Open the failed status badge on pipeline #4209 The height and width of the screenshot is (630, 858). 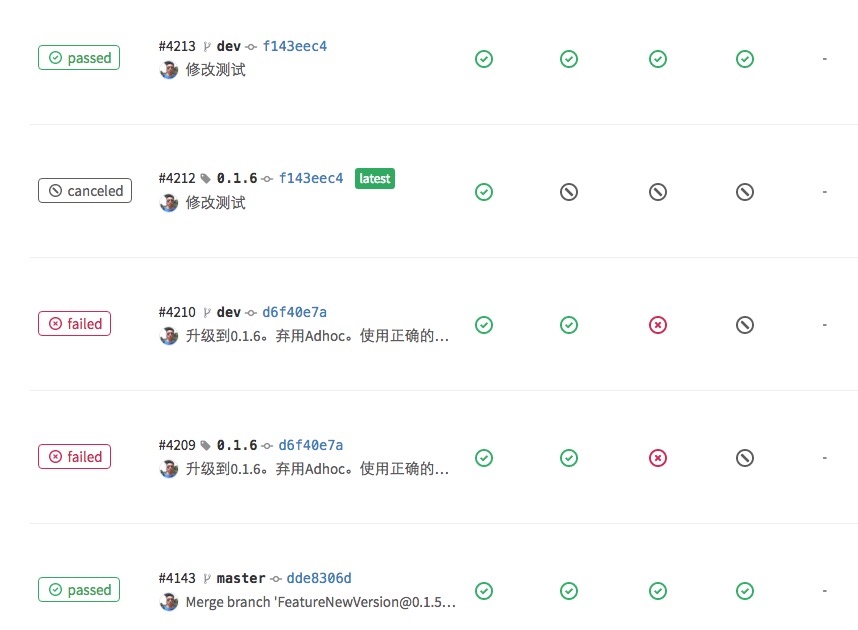[x=74, y=456]
